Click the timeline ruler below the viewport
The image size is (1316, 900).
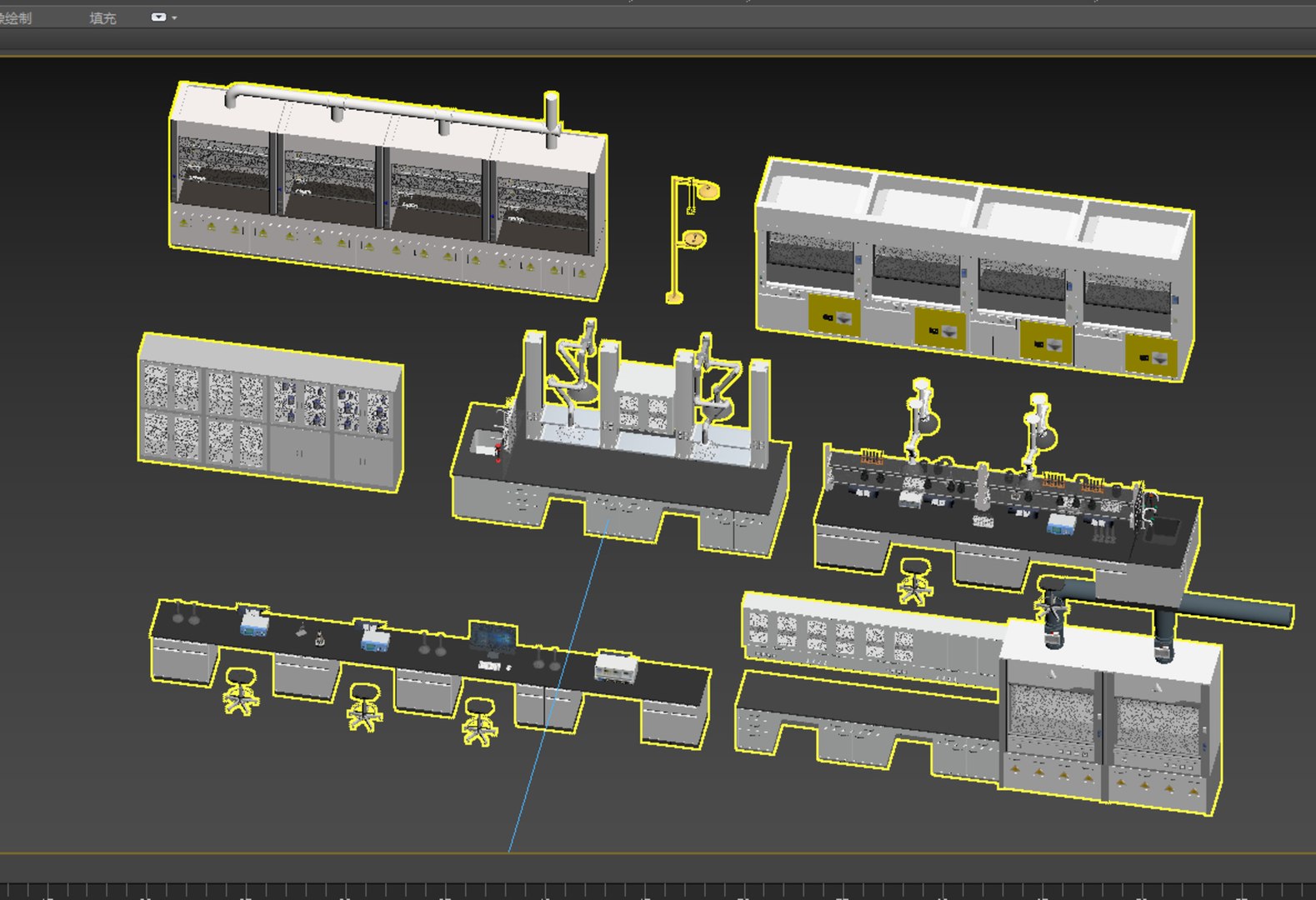pyautogui.click(x=658, y=891)
